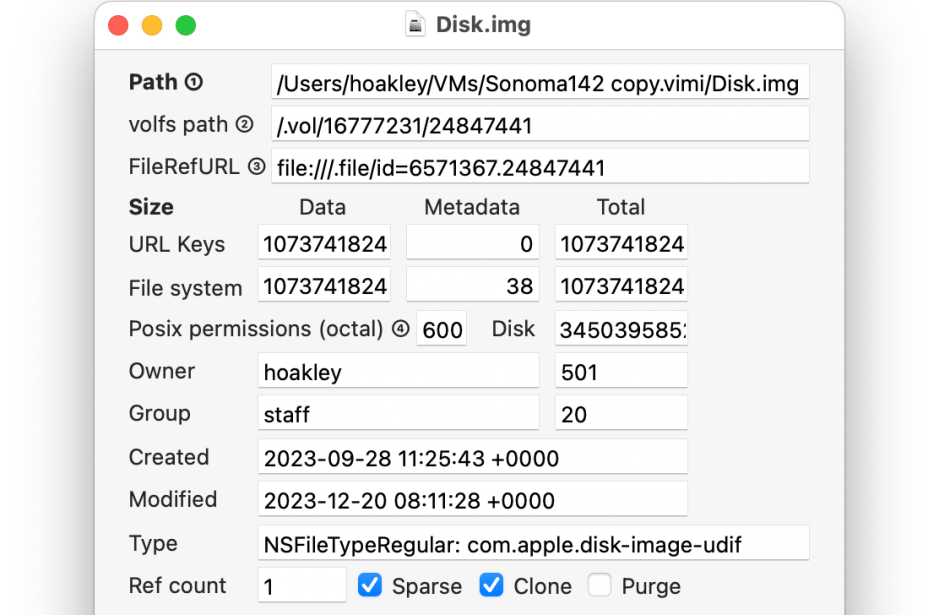Viewport: 939px width, 615px height.
Task: Click the File system Metadata field showing 38
Action: coord(472,286)
